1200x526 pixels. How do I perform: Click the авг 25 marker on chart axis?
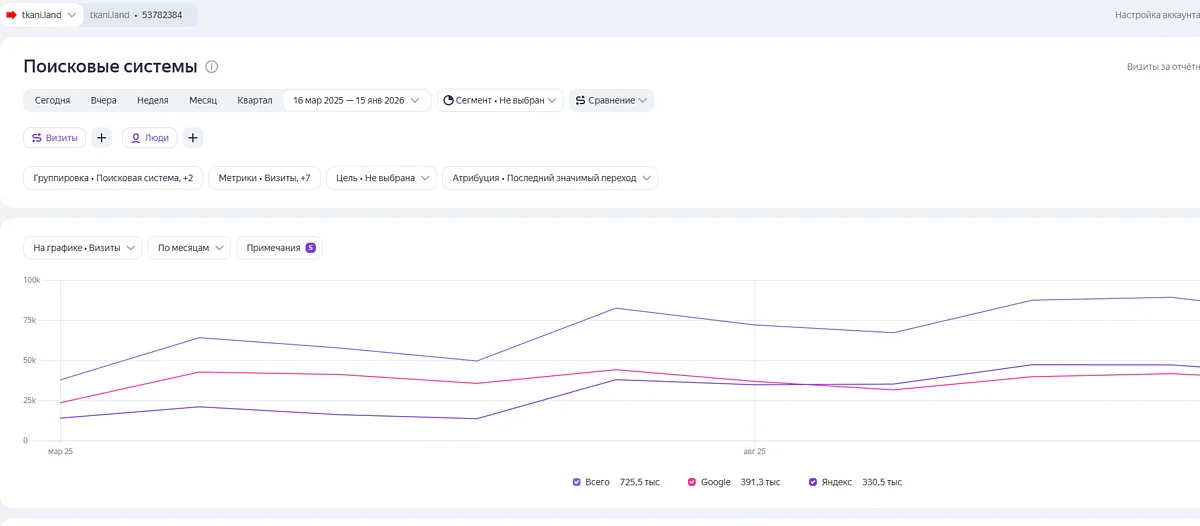754,452
